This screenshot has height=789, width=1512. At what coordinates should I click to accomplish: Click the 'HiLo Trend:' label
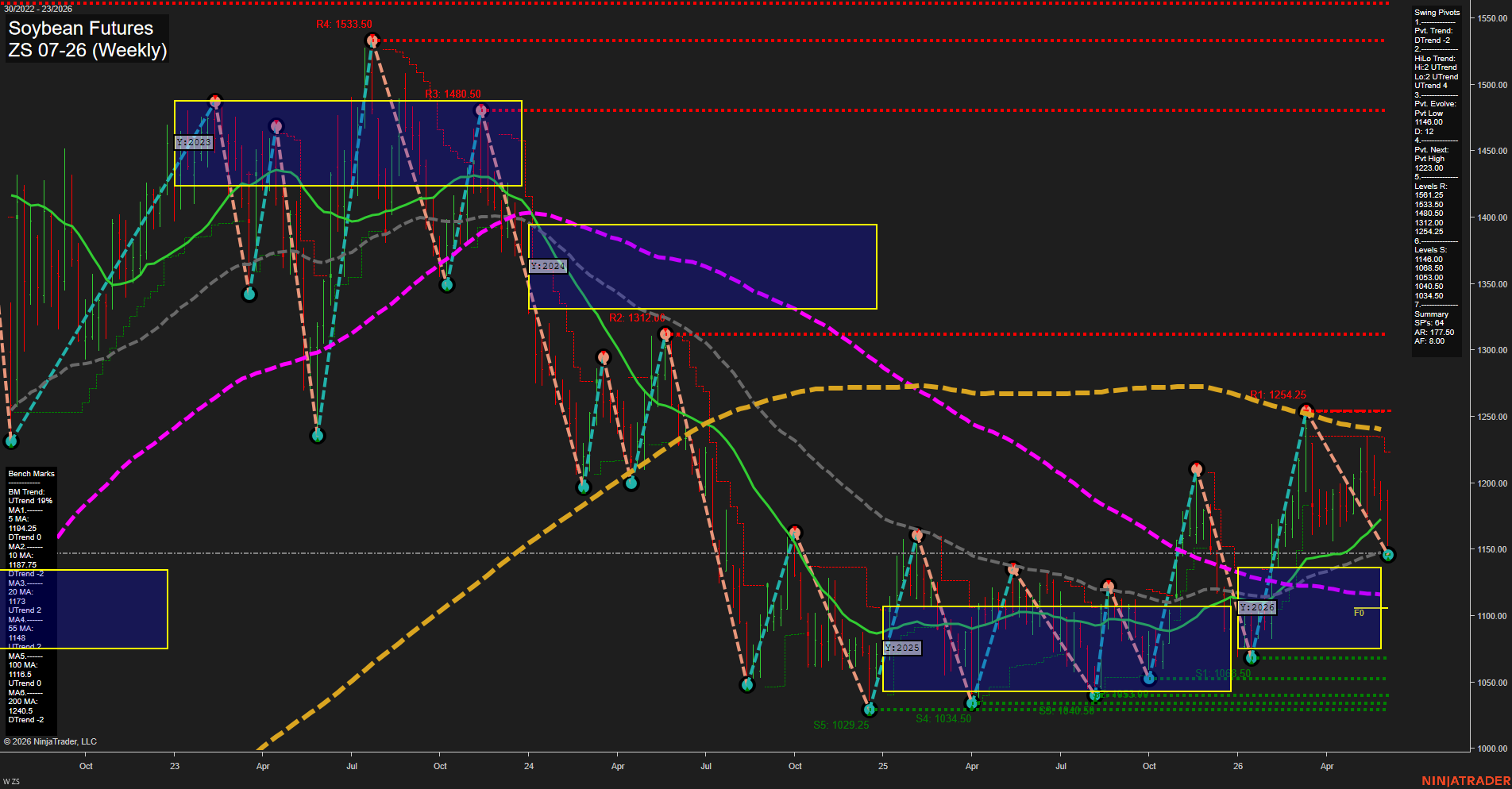coord(1435,59)
